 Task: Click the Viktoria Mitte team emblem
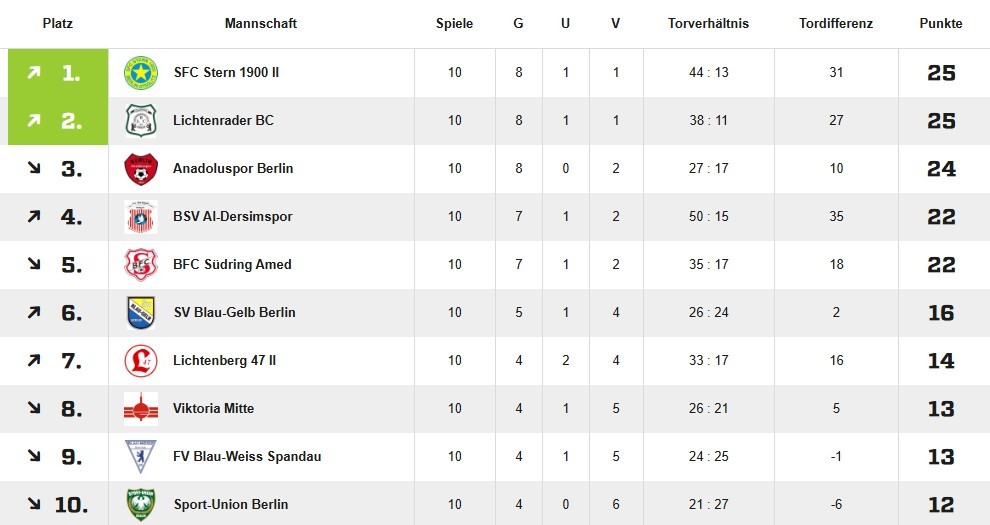[140, 409]
